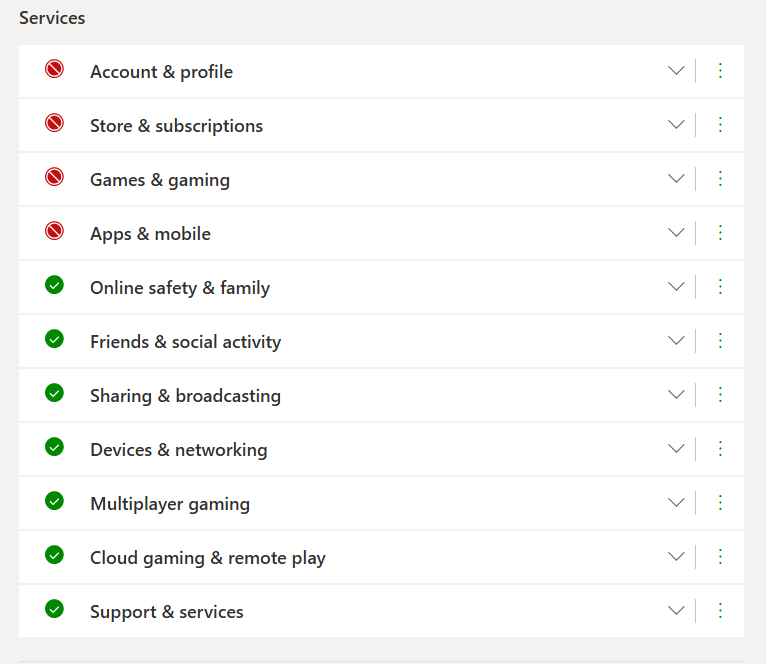Click the green check icon beside Multiplayer gaming
Viewport: 766px width, 664px height.
[54, 501]
